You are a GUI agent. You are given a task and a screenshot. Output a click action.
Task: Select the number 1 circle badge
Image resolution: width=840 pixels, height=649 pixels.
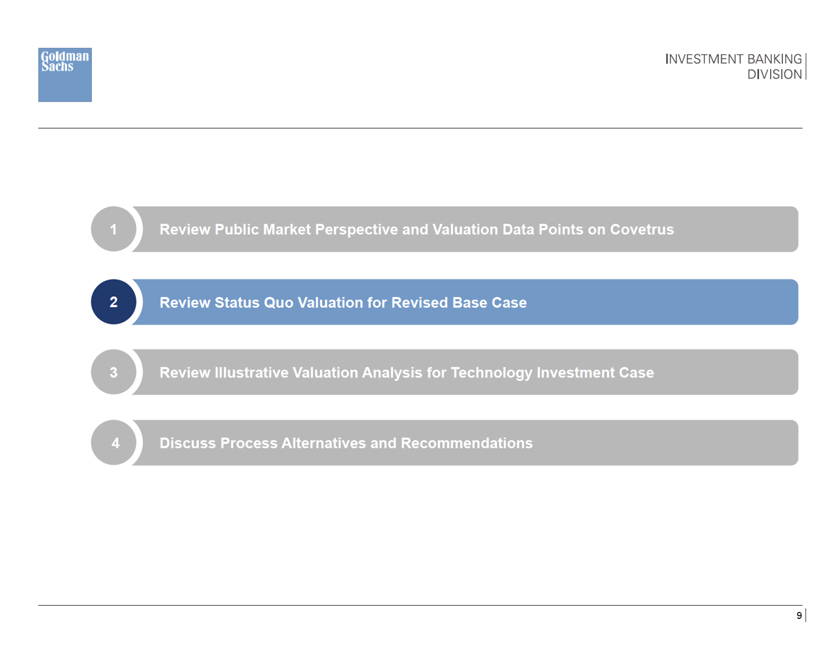coord(113,229)
